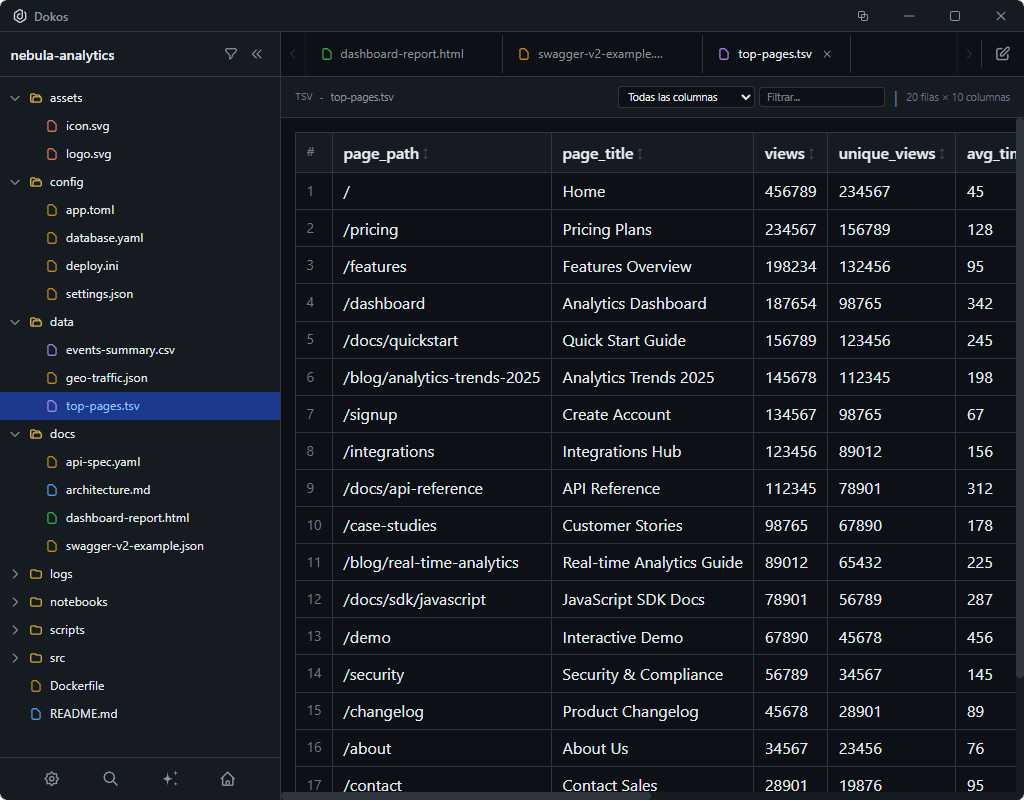Collapse the sidebar with double-chevron icon
Screen dimensions: 1024x800
tap(257, 55)
